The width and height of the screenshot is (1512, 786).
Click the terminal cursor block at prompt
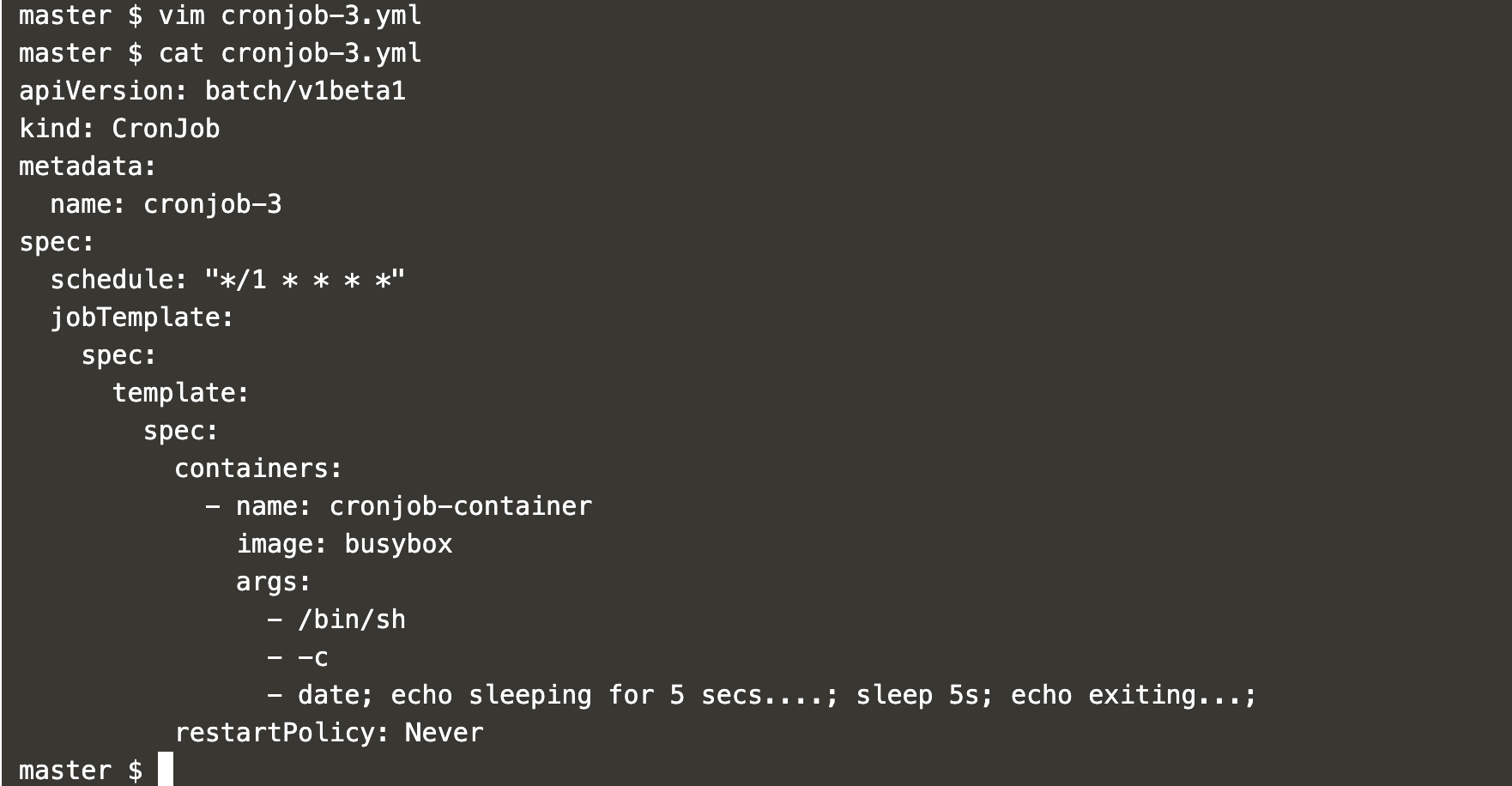[166, 770]
